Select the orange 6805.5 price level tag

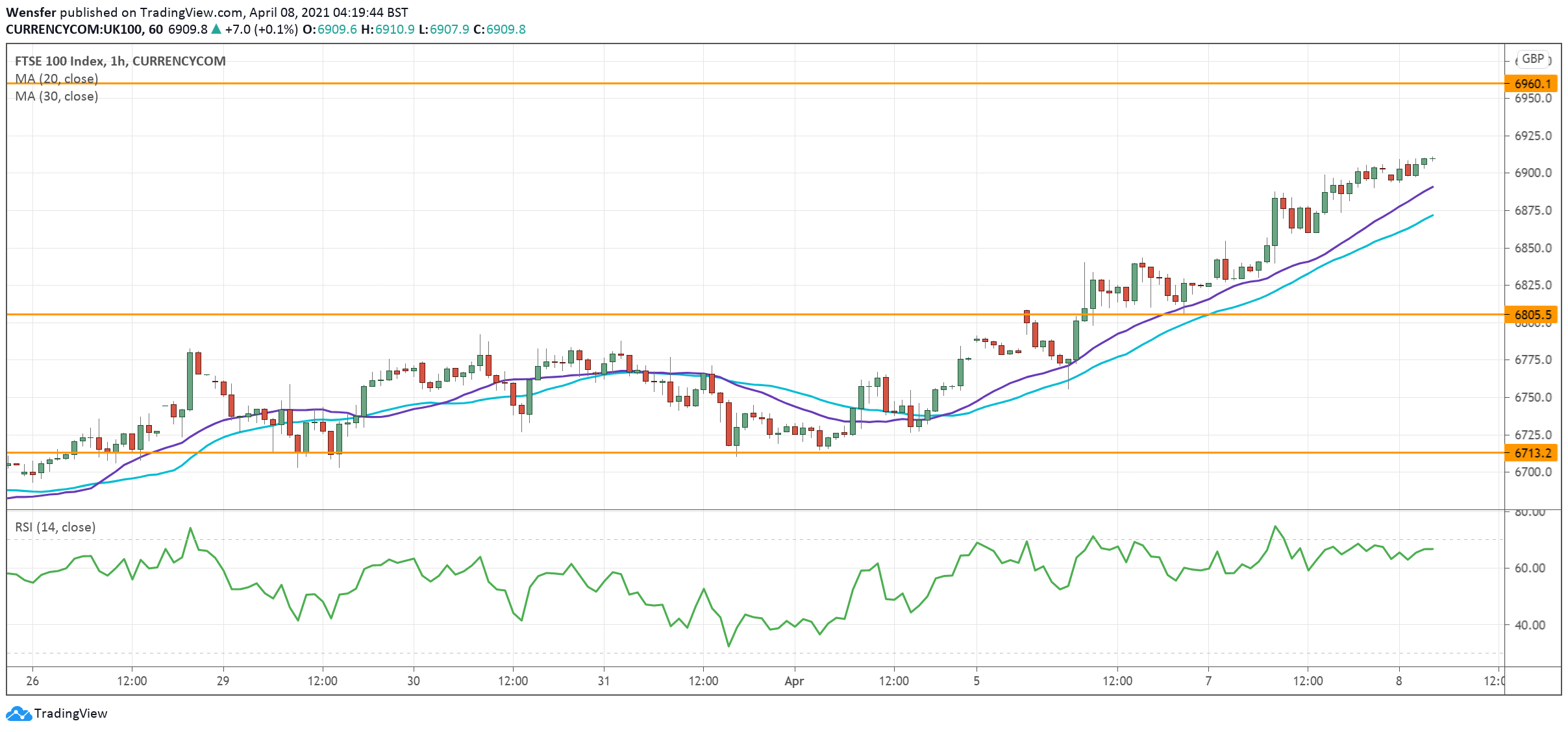point(1531,315)
